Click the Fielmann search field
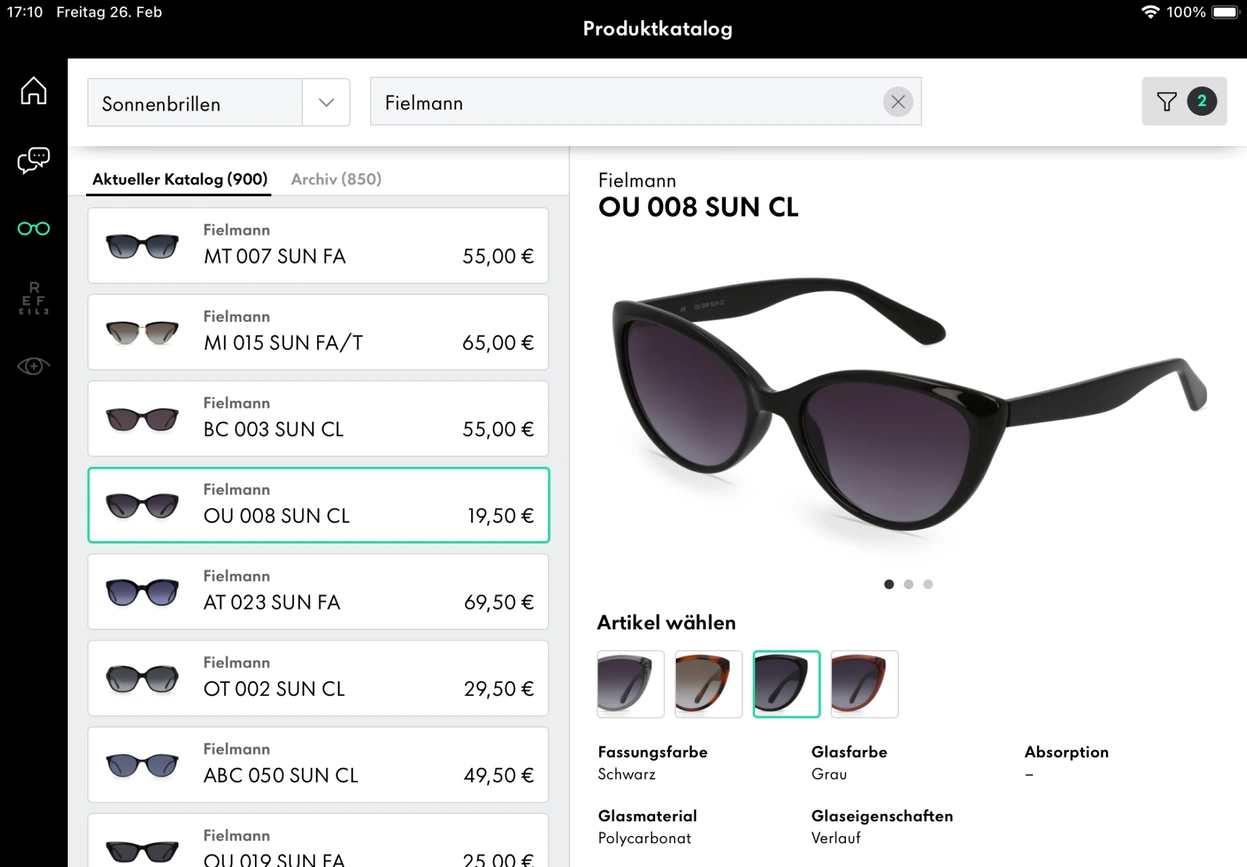Screen dimensions: 1247x867 [645, 102]
